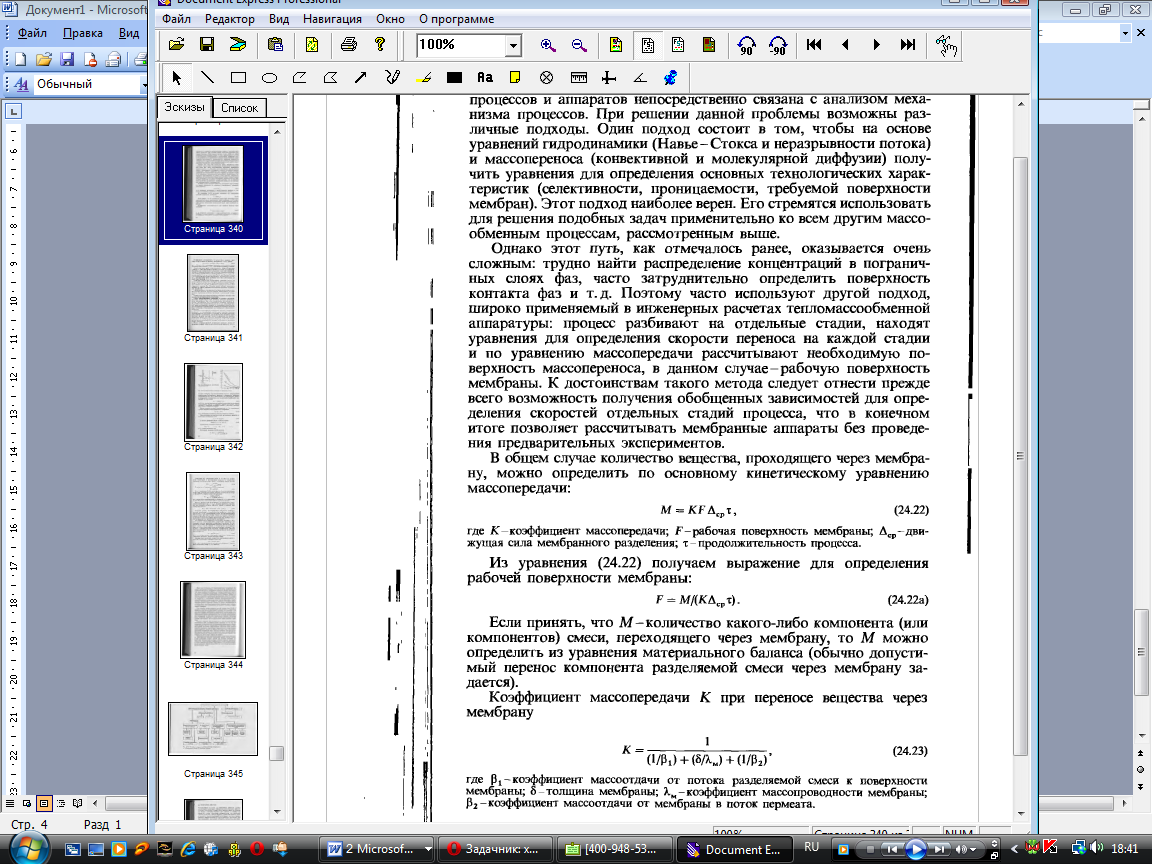Go to the previous page
Image resolution: width=1152 pixels, height=864 pixels.
tap(845, 45)
